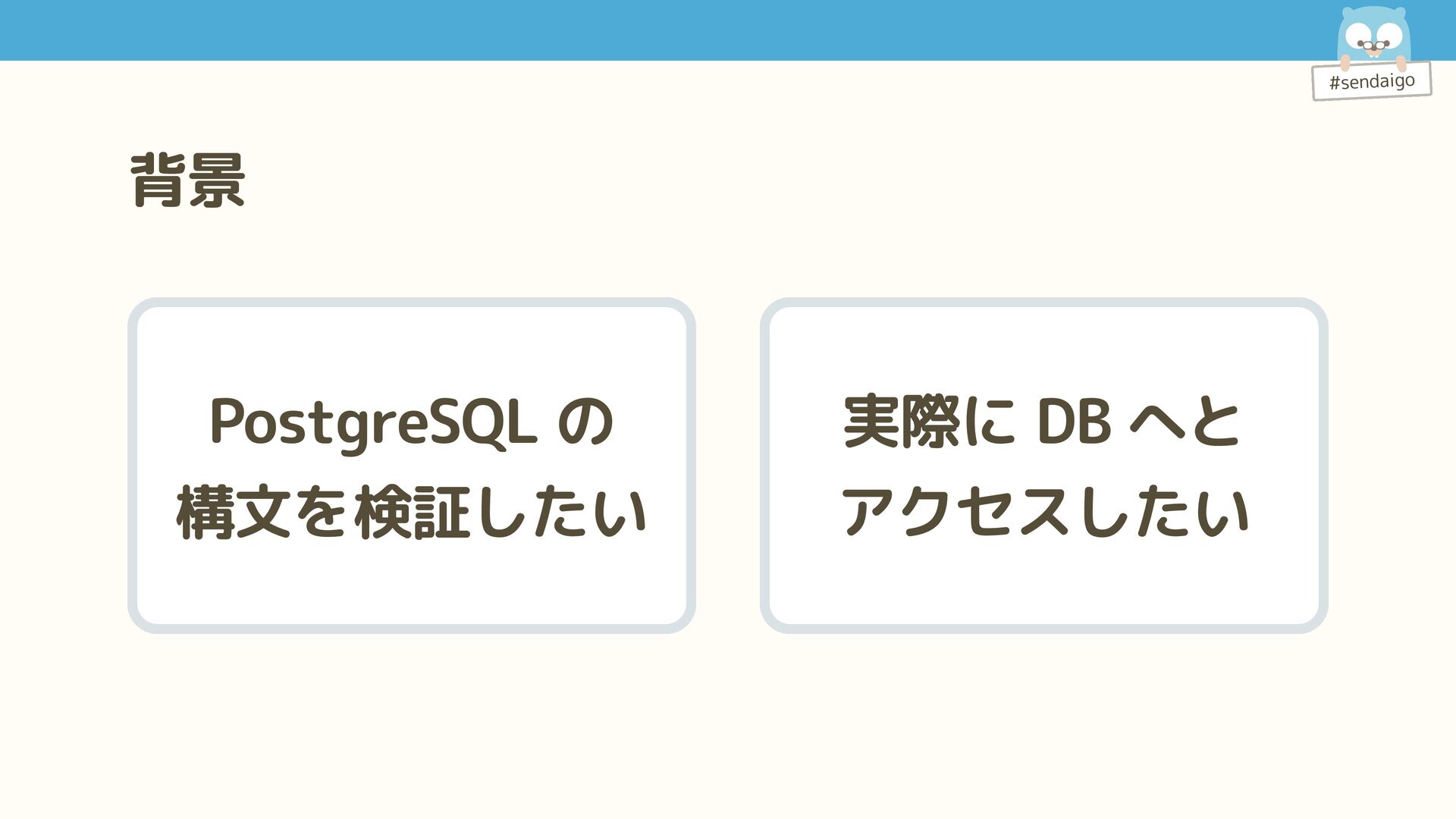Click the #sendaigo hashtag sign
Image resolution: width=1456 pixels, height=819 pixels.
[x=1372, y=81]
